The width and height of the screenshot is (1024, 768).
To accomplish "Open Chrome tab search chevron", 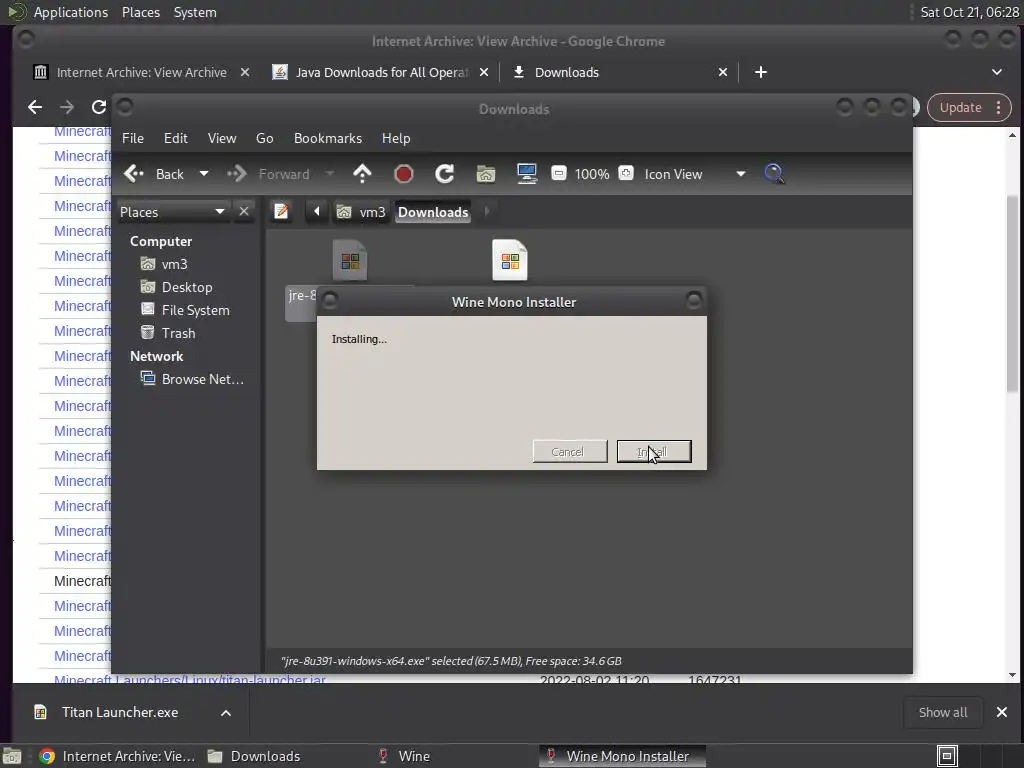I will point(997,72).
